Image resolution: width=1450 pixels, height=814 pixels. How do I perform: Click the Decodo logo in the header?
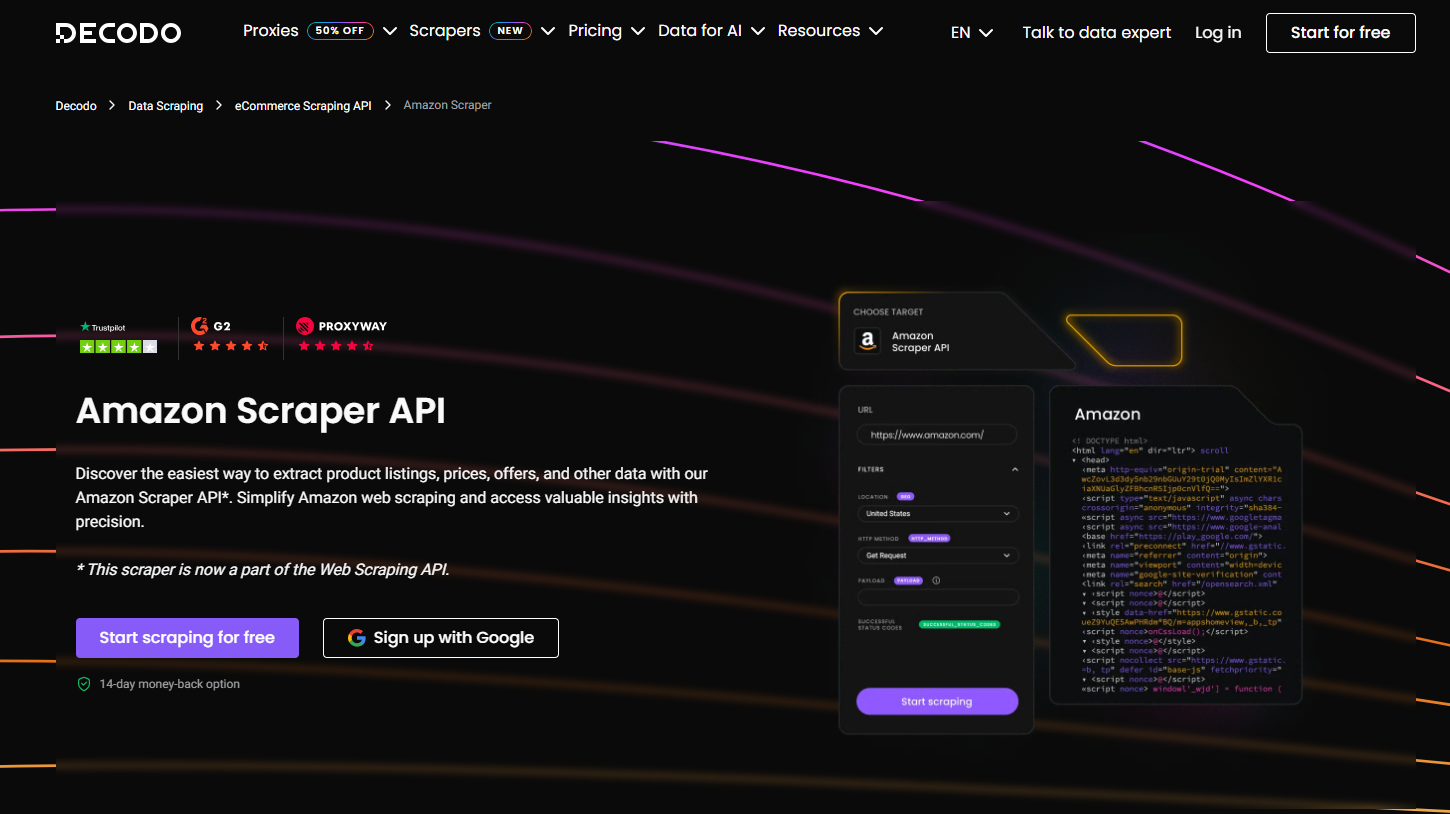(118, 33)
